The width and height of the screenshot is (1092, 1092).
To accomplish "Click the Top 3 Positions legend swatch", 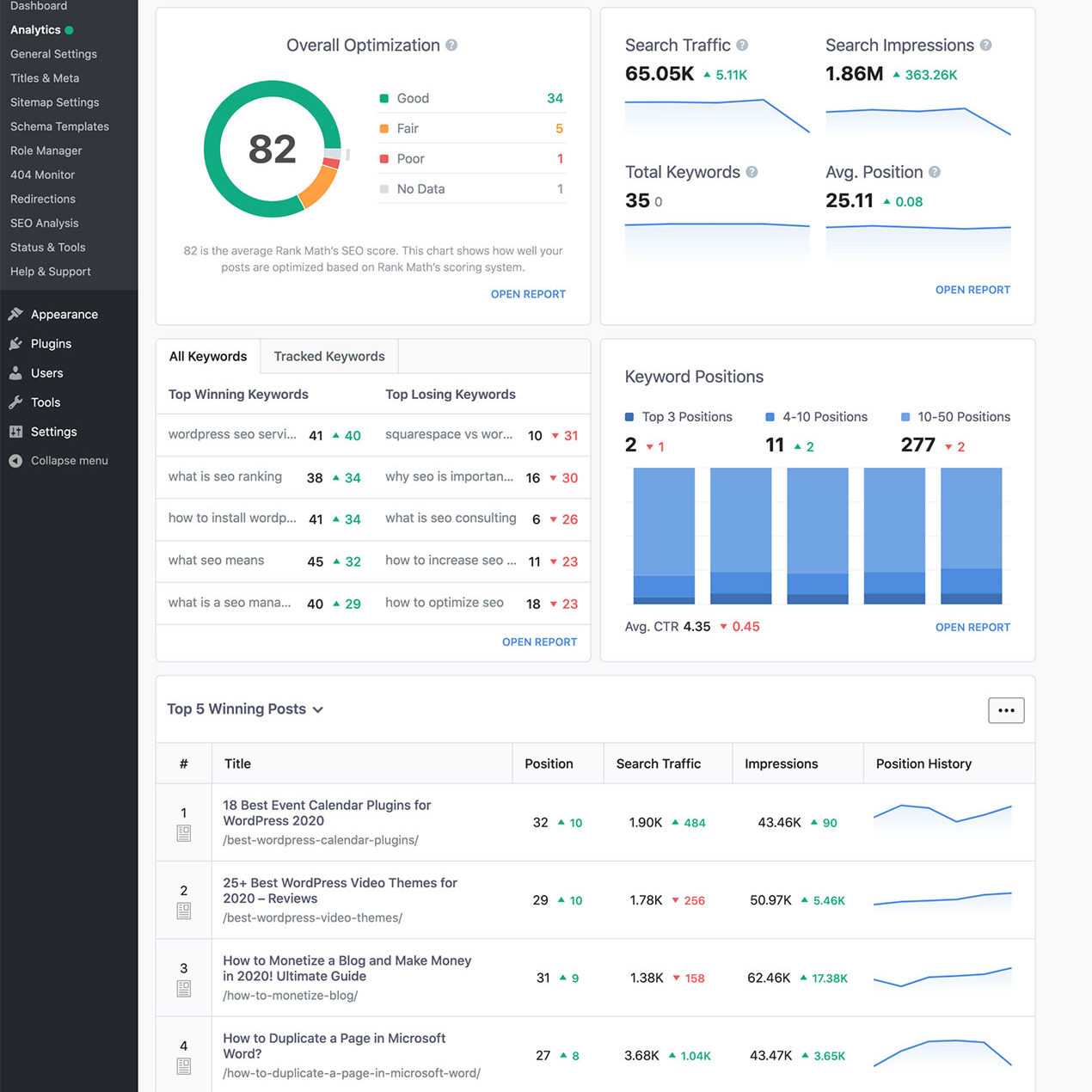I will (x=629, y=417).
